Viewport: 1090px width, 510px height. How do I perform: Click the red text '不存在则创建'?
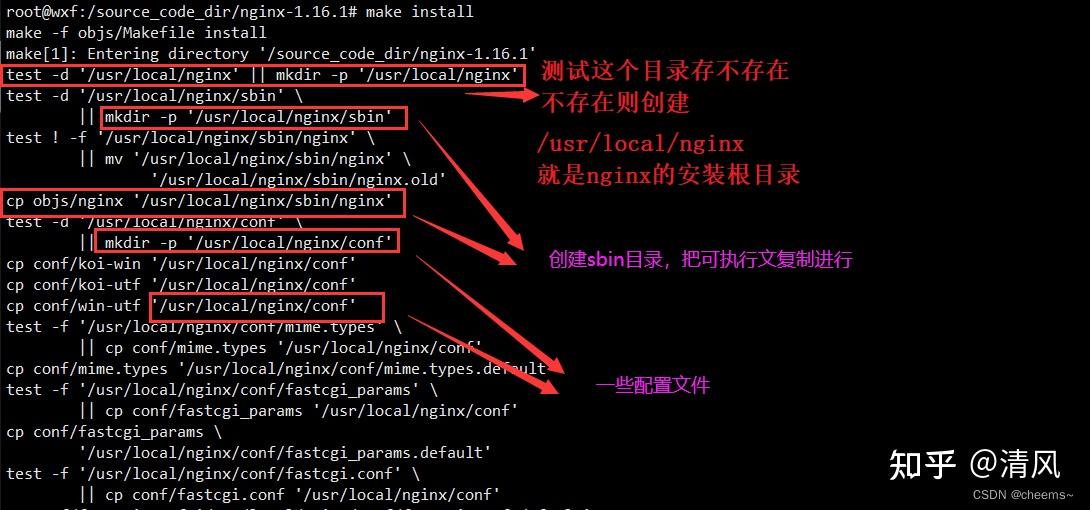(615, 103)
